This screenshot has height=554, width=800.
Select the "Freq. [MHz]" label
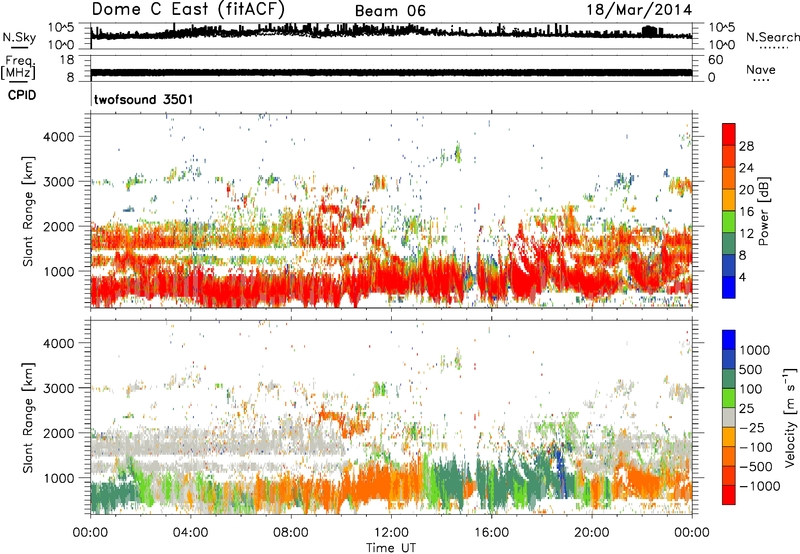click(x=18, y=67)
